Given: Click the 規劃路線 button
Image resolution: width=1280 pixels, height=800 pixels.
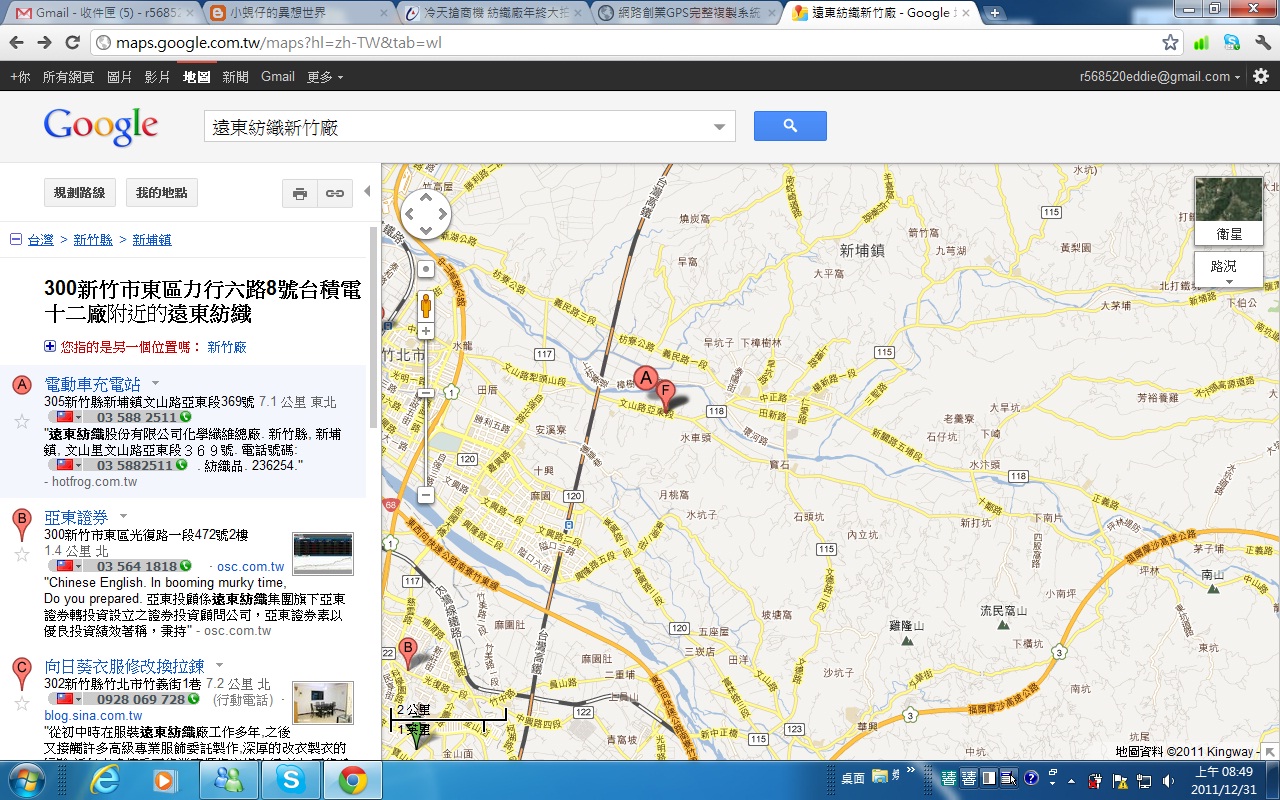Looking at the screenshot, I should 79,192.
